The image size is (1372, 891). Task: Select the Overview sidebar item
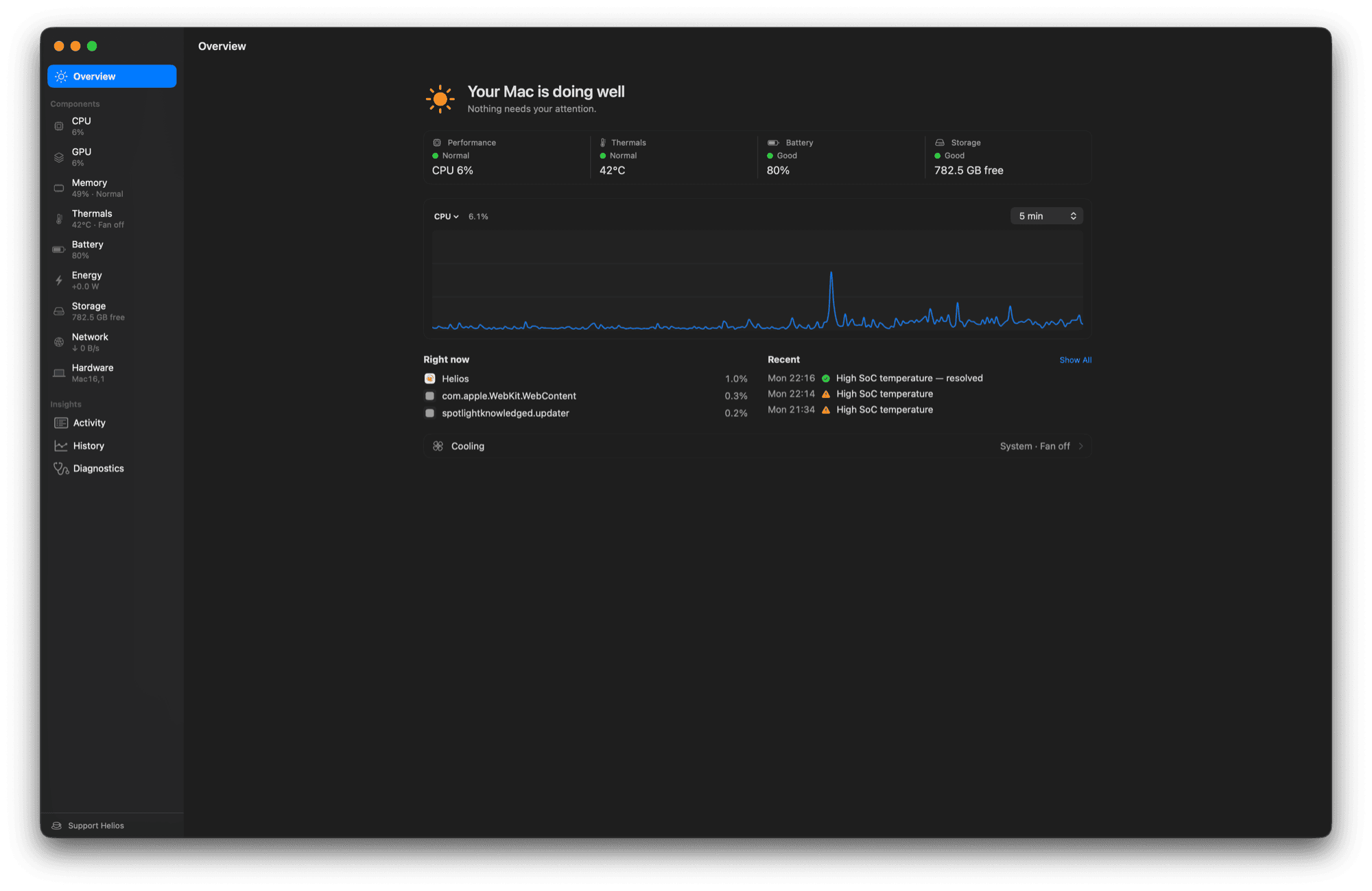(112, 76)
